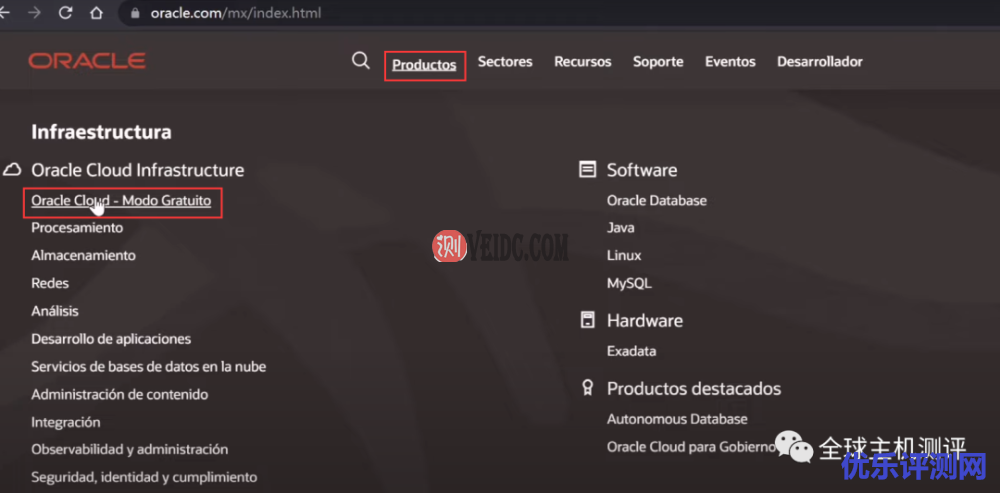Open the Recursos menu
This screenshot has height=493, width=1000.
583,62
